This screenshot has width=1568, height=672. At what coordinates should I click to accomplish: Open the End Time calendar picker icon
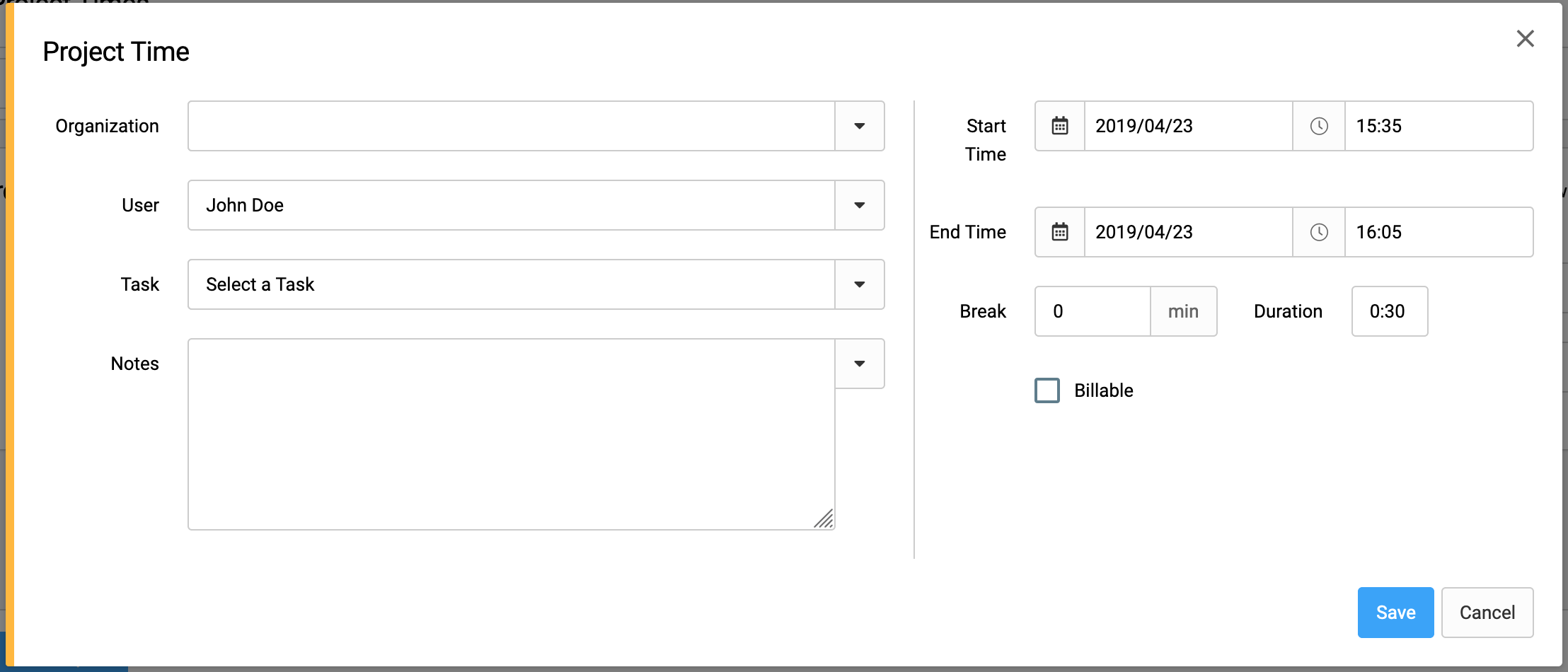tap(1059, 232)
